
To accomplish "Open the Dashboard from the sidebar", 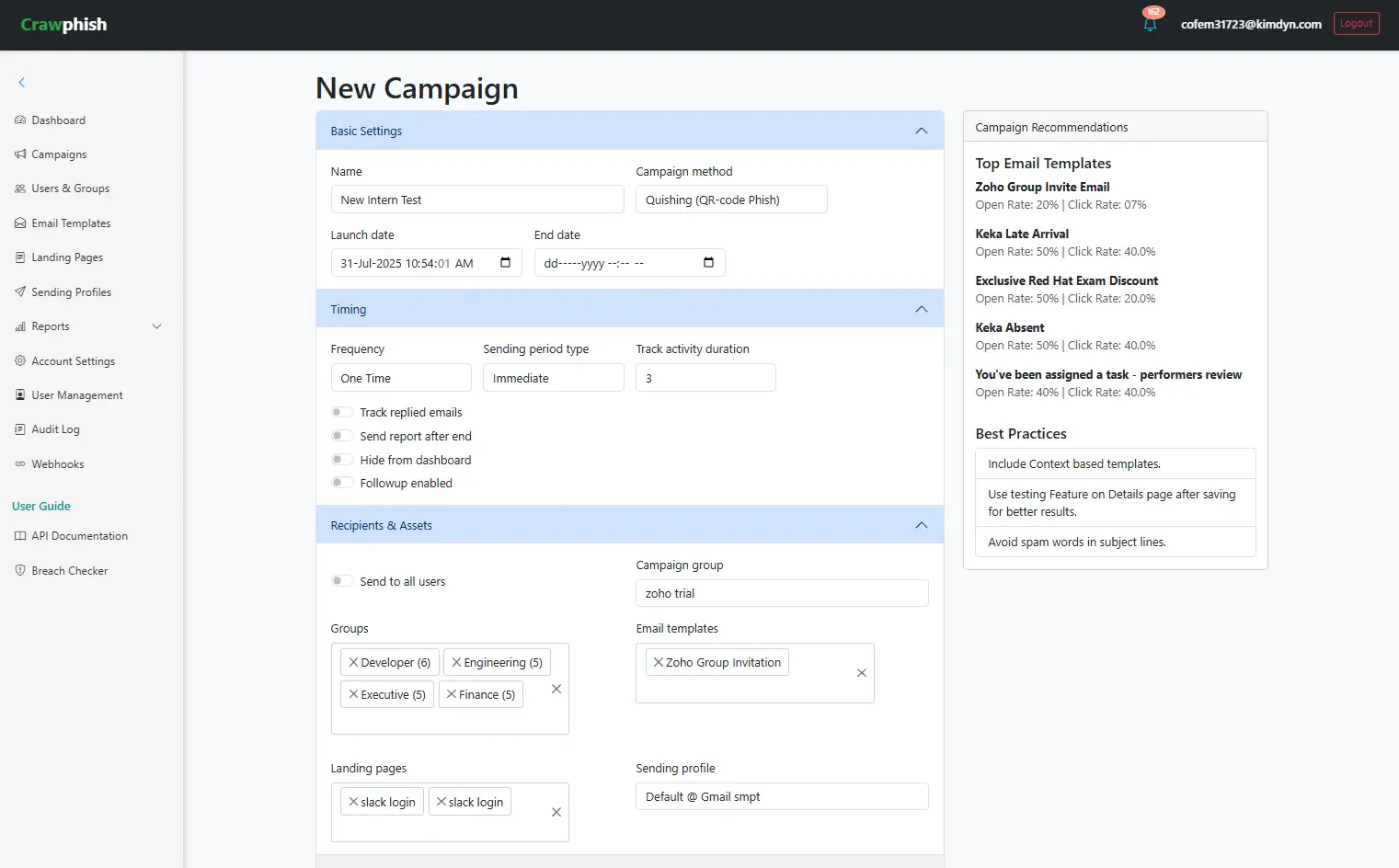I will click(x=57, y=120).
